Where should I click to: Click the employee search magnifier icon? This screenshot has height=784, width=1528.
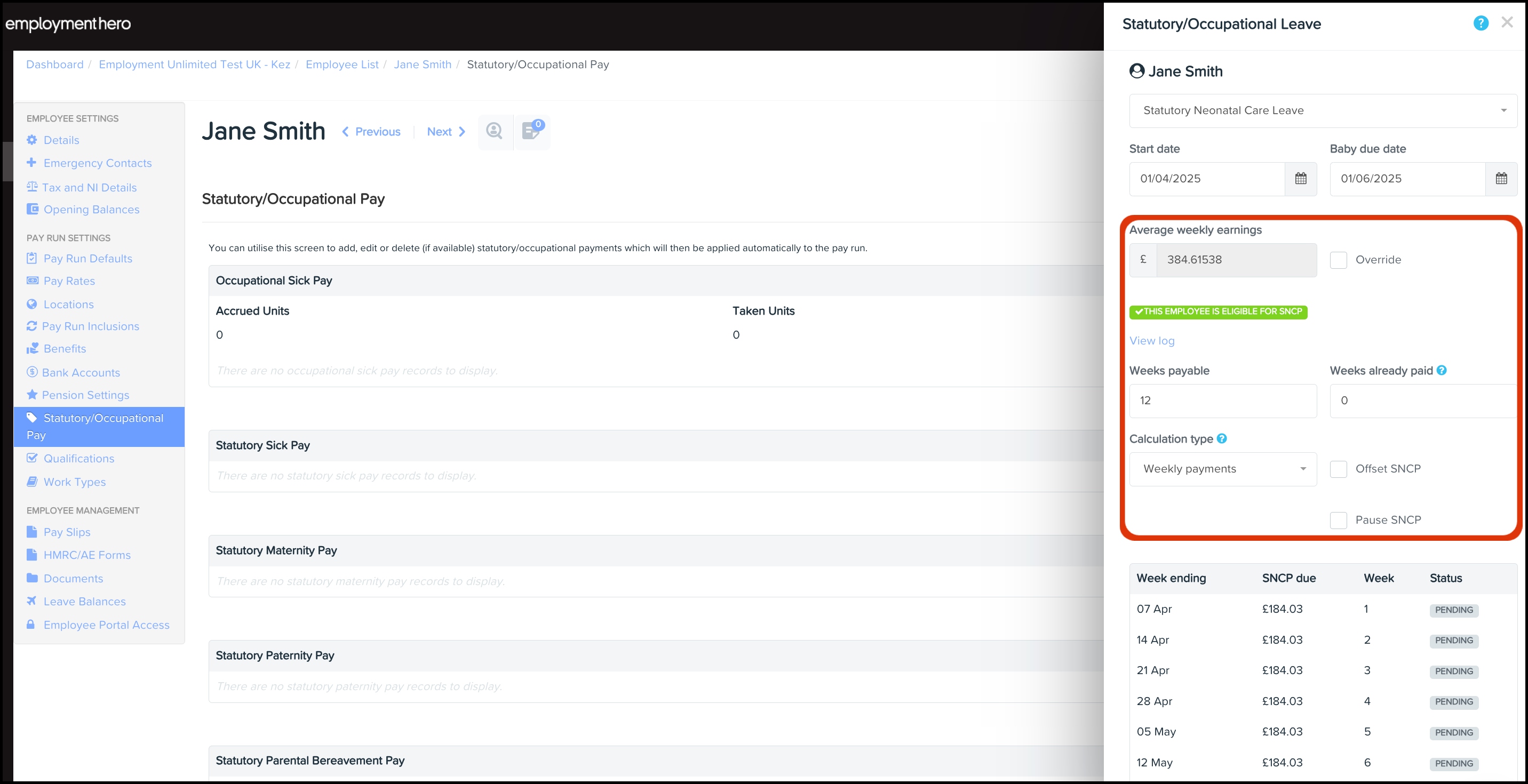click(494, 131)
